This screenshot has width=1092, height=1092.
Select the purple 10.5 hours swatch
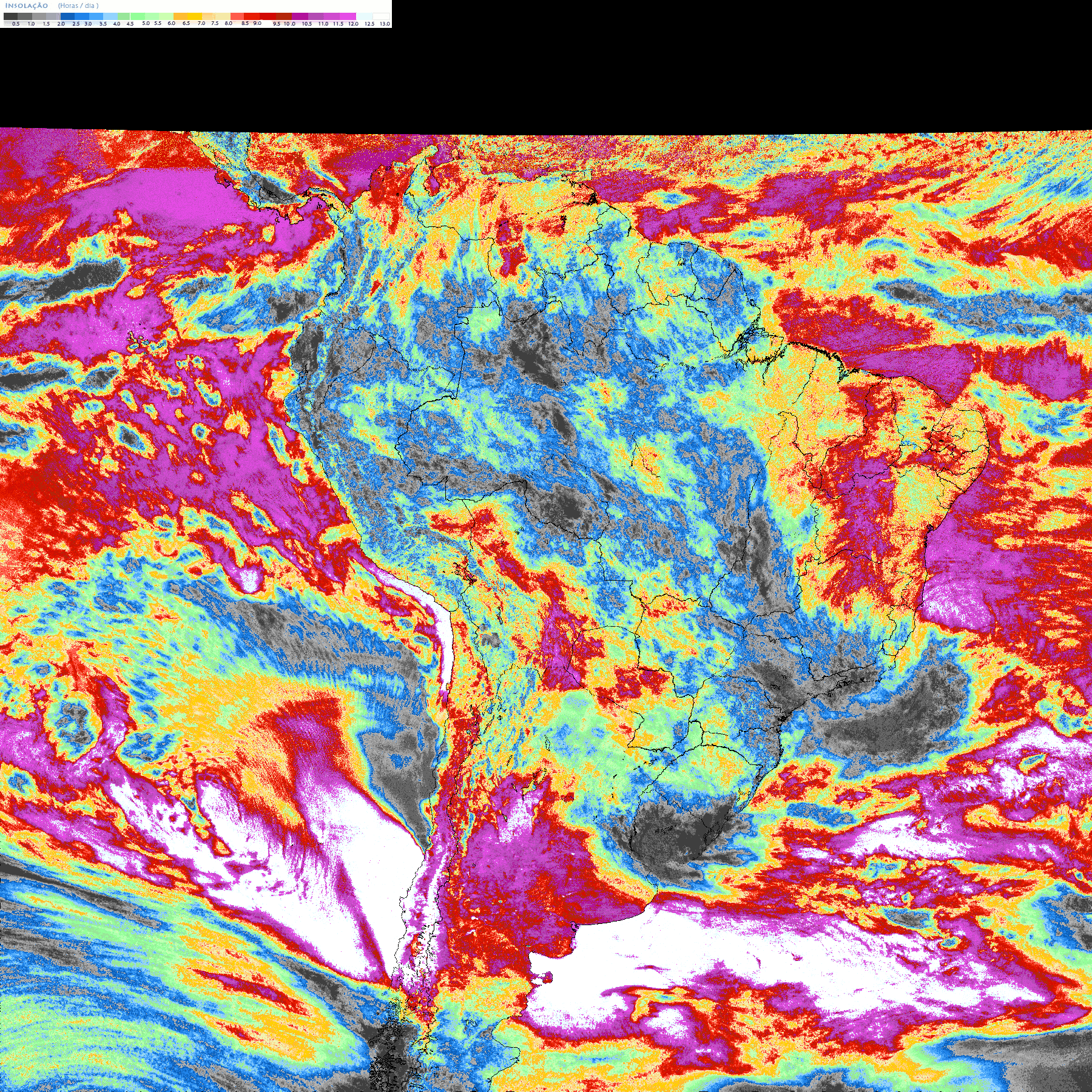pyautogui.click(x=300, y=16)
